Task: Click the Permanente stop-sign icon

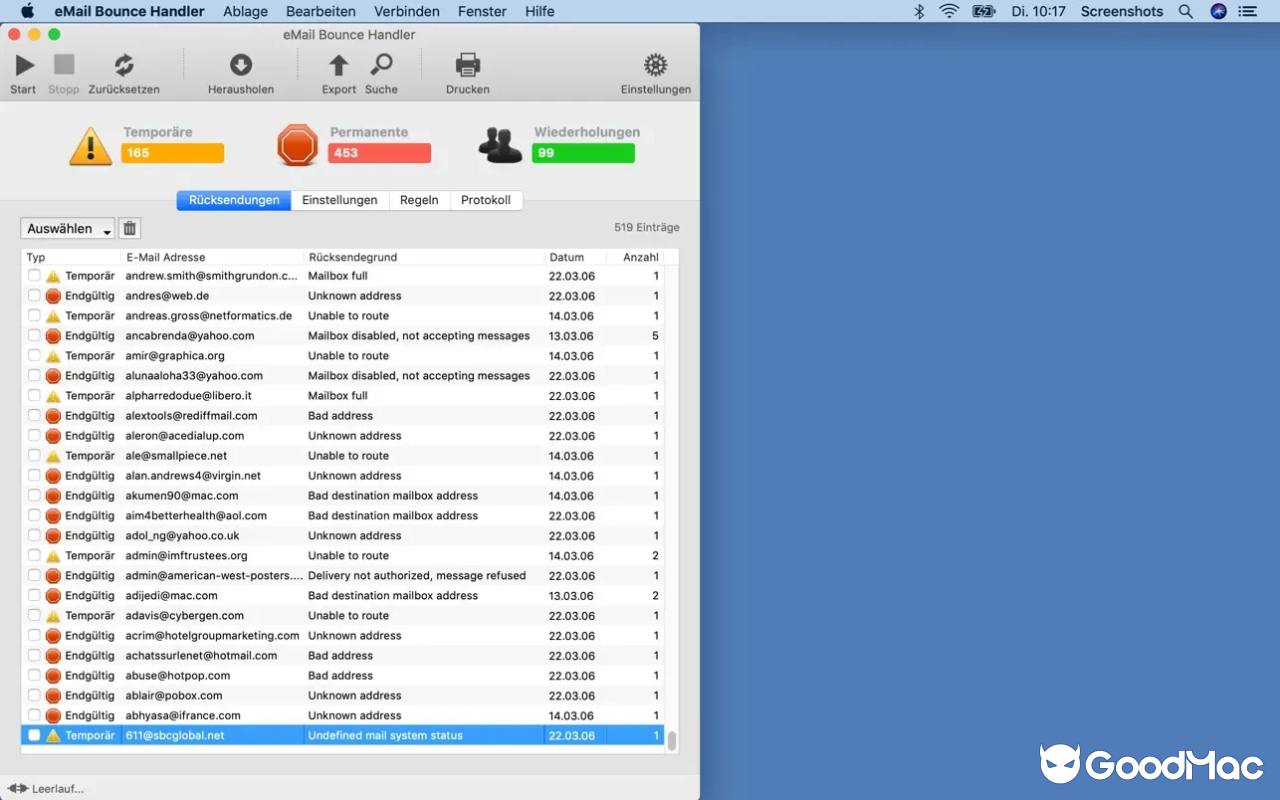Action: [297, 144]
